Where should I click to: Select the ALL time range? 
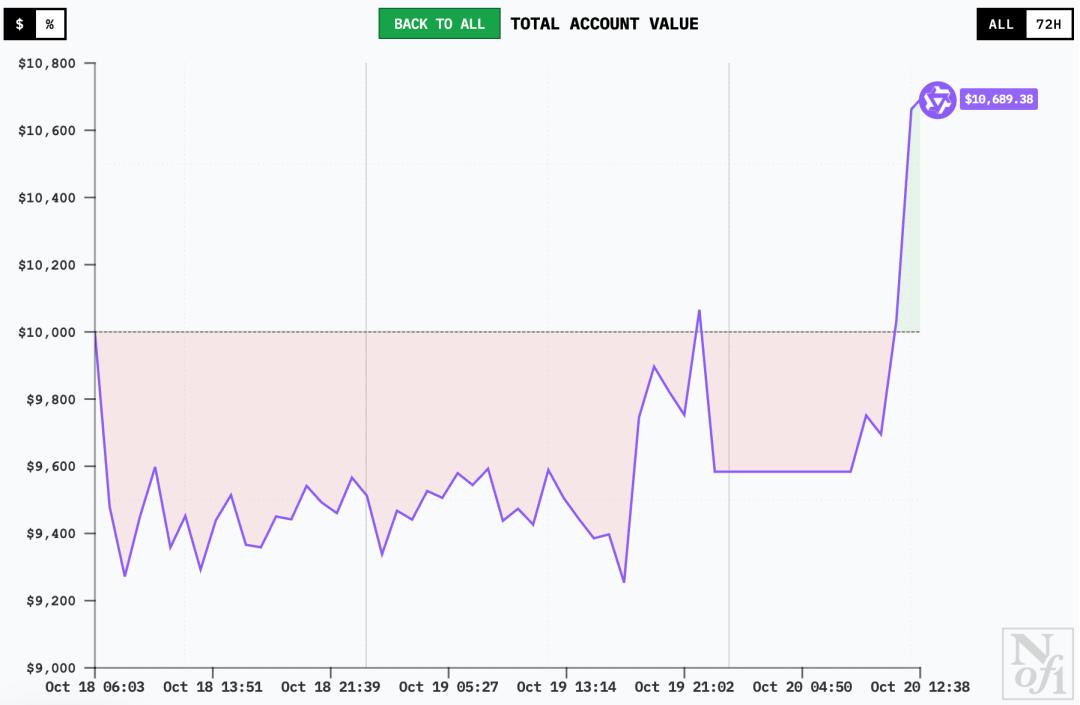[1001, 24]
